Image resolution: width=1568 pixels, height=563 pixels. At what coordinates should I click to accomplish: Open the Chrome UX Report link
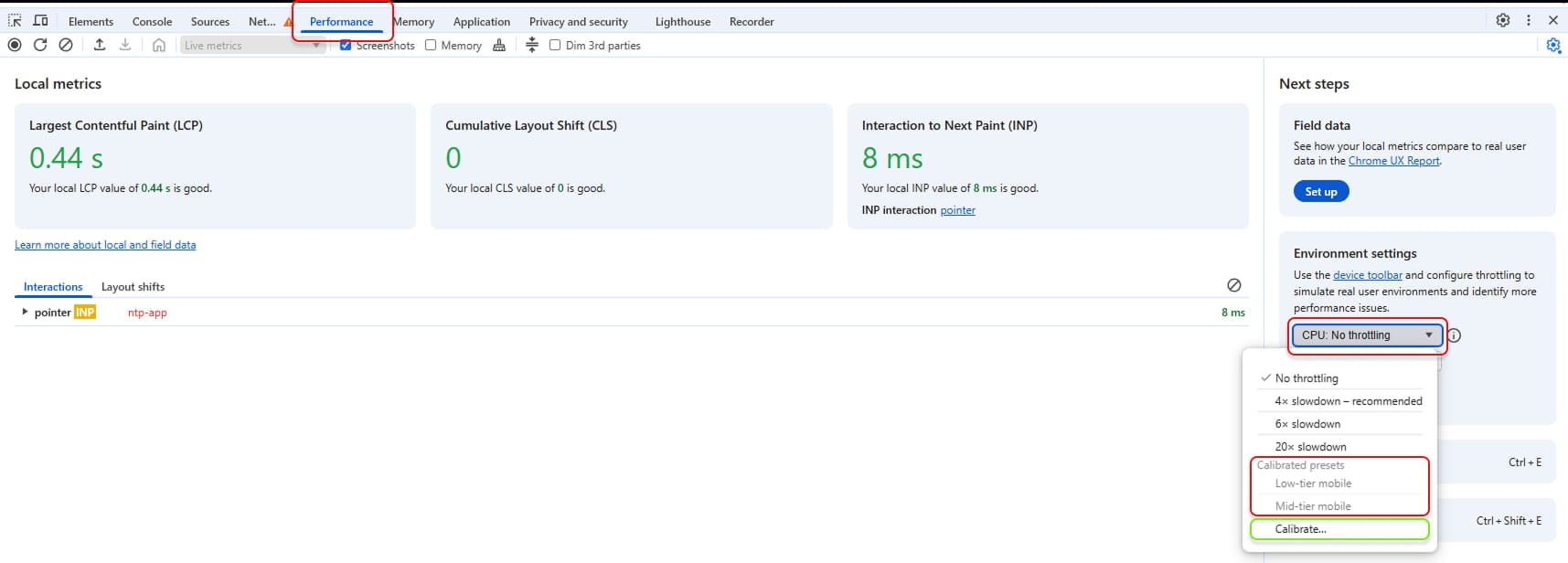click(1393, 161)
